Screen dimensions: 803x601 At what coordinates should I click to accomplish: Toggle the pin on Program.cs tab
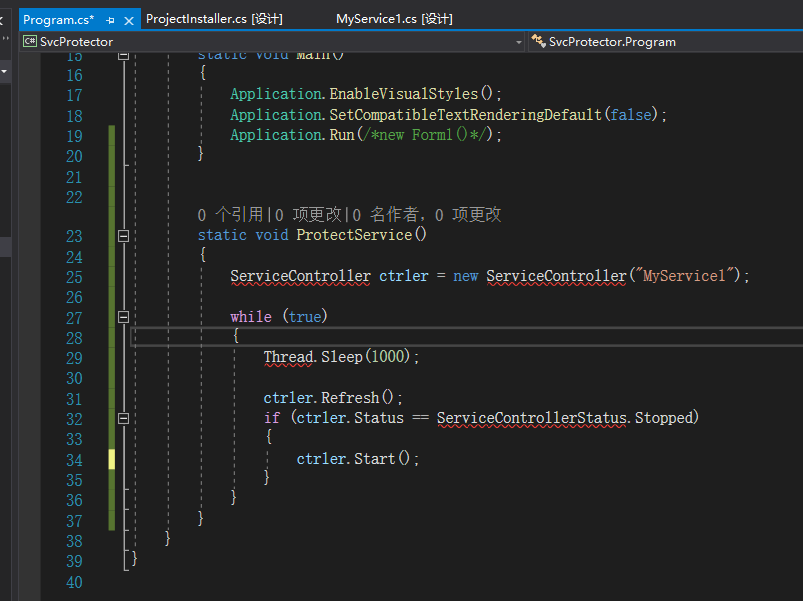pyautogui.click(x=110, y=20)
